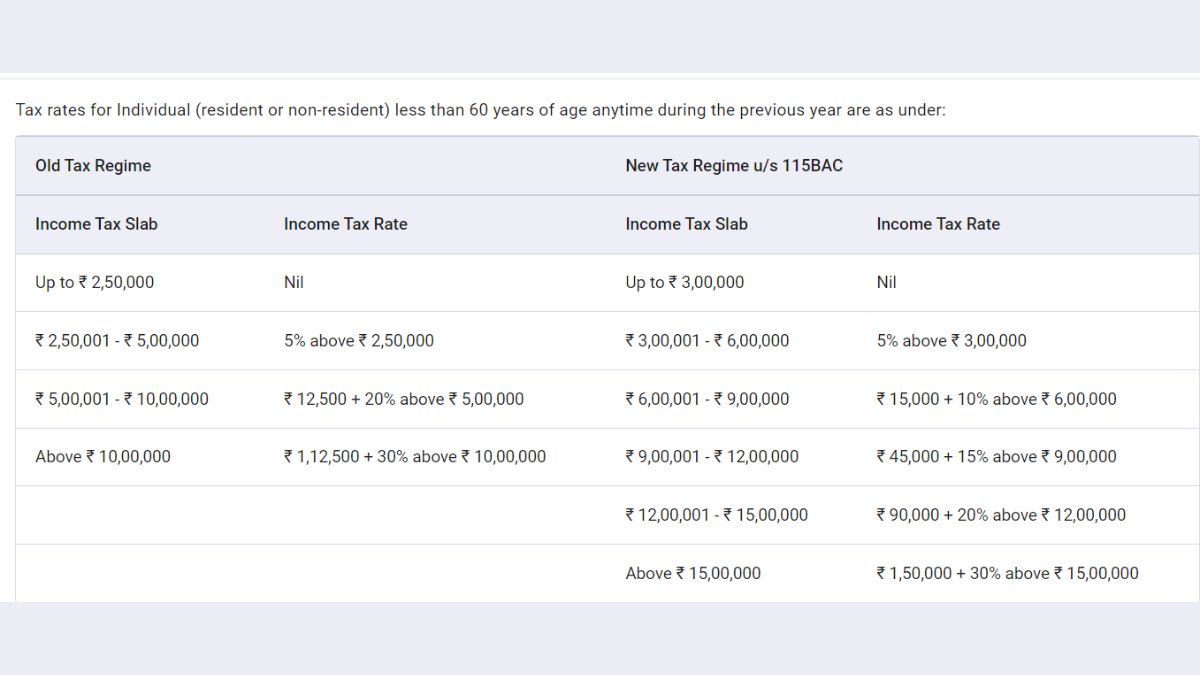This screenshot has width=1200, height=675.
Task: Select Income Tax Rate column under Old Regime
Action: tap(345, 224)
